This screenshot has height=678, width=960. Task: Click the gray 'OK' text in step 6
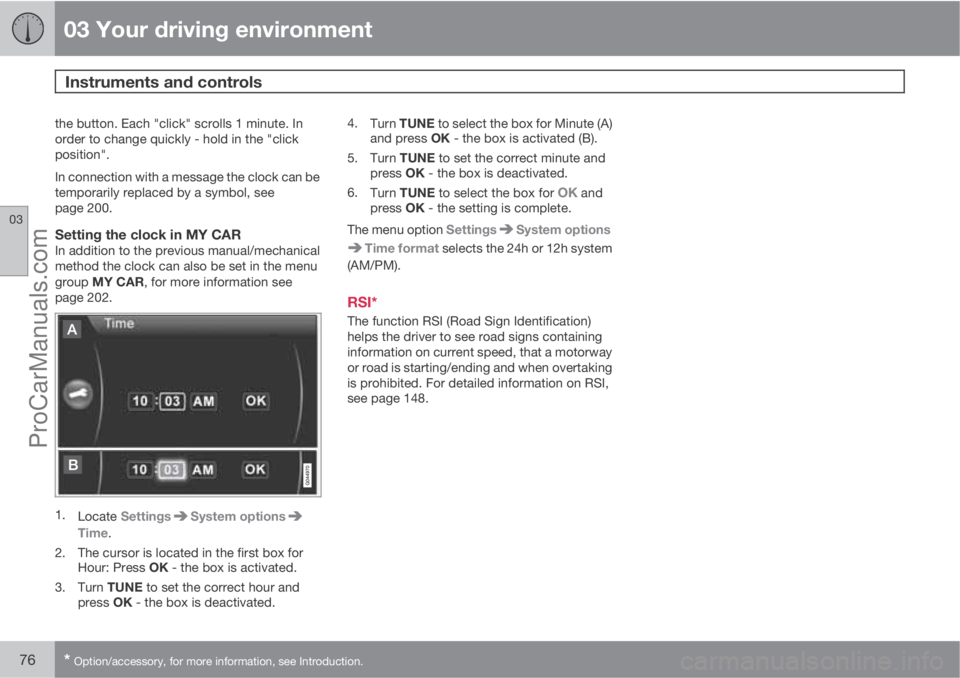point(568,193)
